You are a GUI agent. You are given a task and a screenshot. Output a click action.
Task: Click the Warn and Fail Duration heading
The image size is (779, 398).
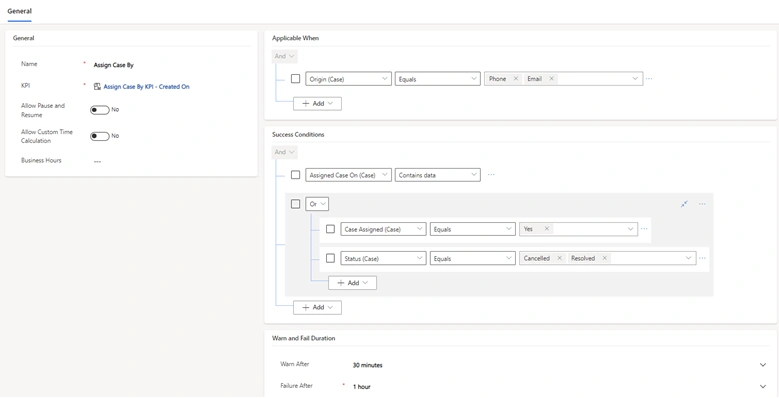coord(304,338)
